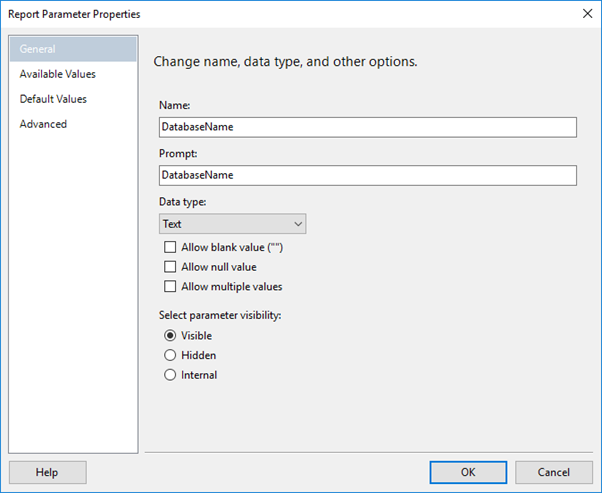Click the Help button
Viewport: 602px width, 493px height.
(48, 472)
